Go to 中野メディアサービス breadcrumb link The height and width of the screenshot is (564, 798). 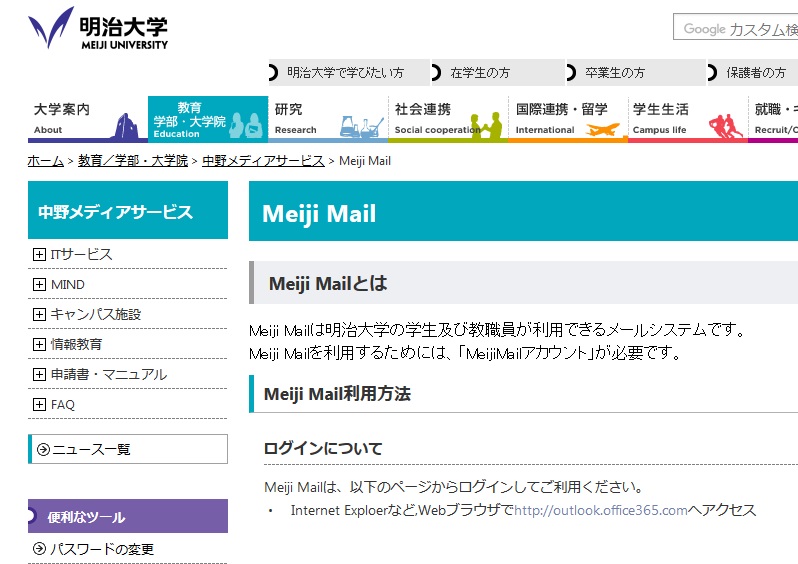[263, 161]
